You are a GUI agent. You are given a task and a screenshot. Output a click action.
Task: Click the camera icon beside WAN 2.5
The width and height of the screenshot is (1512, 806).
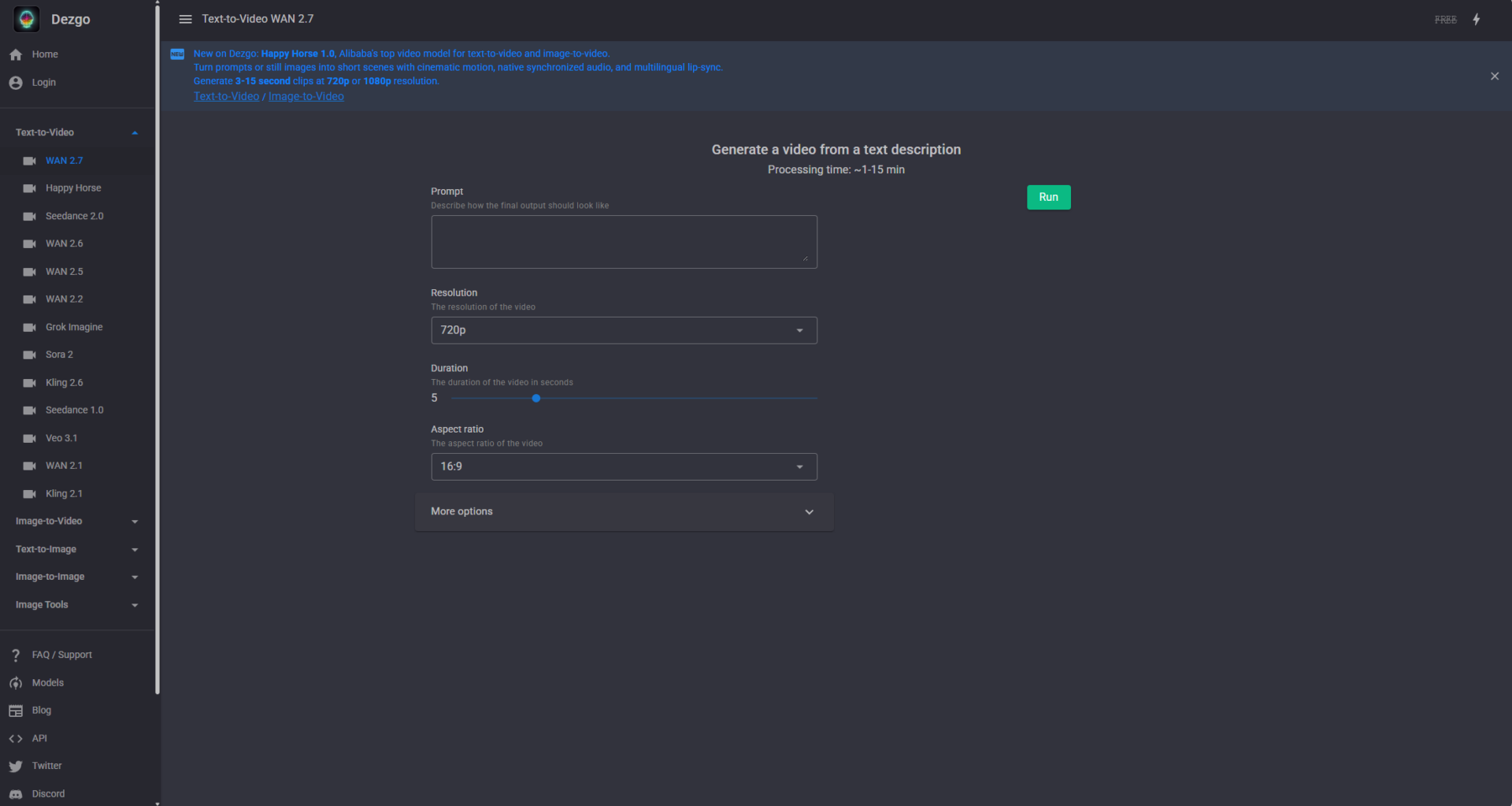point(30,272)
